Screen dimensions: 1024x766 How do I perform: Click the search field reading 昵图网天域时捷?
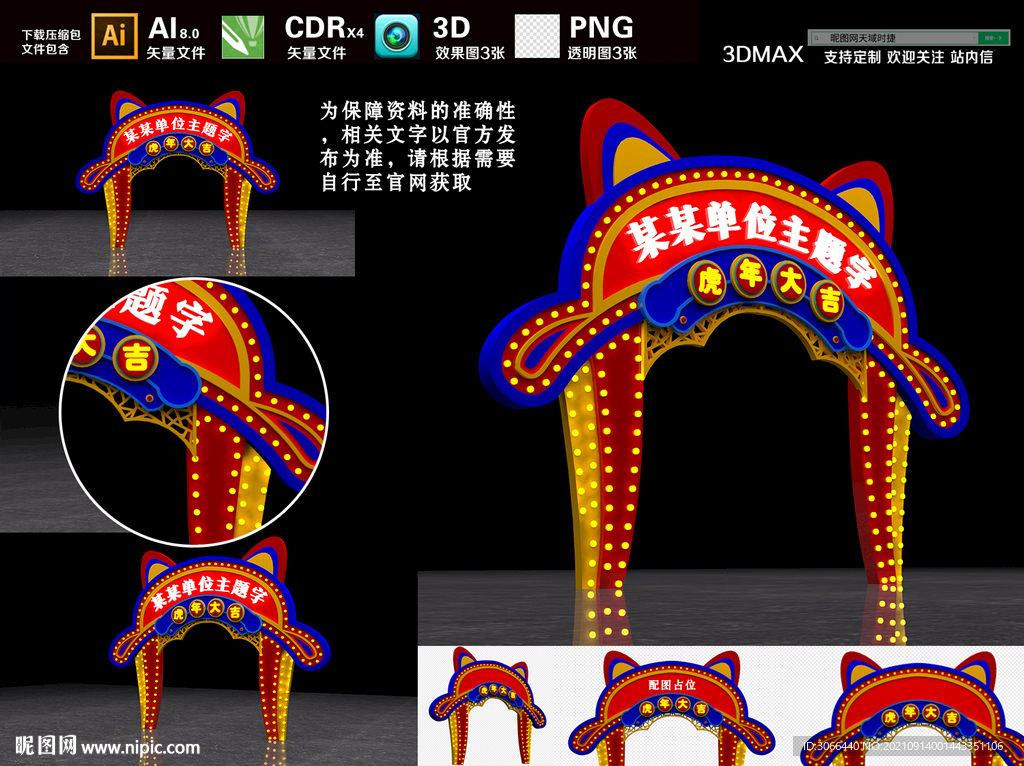tap(893, 39)
